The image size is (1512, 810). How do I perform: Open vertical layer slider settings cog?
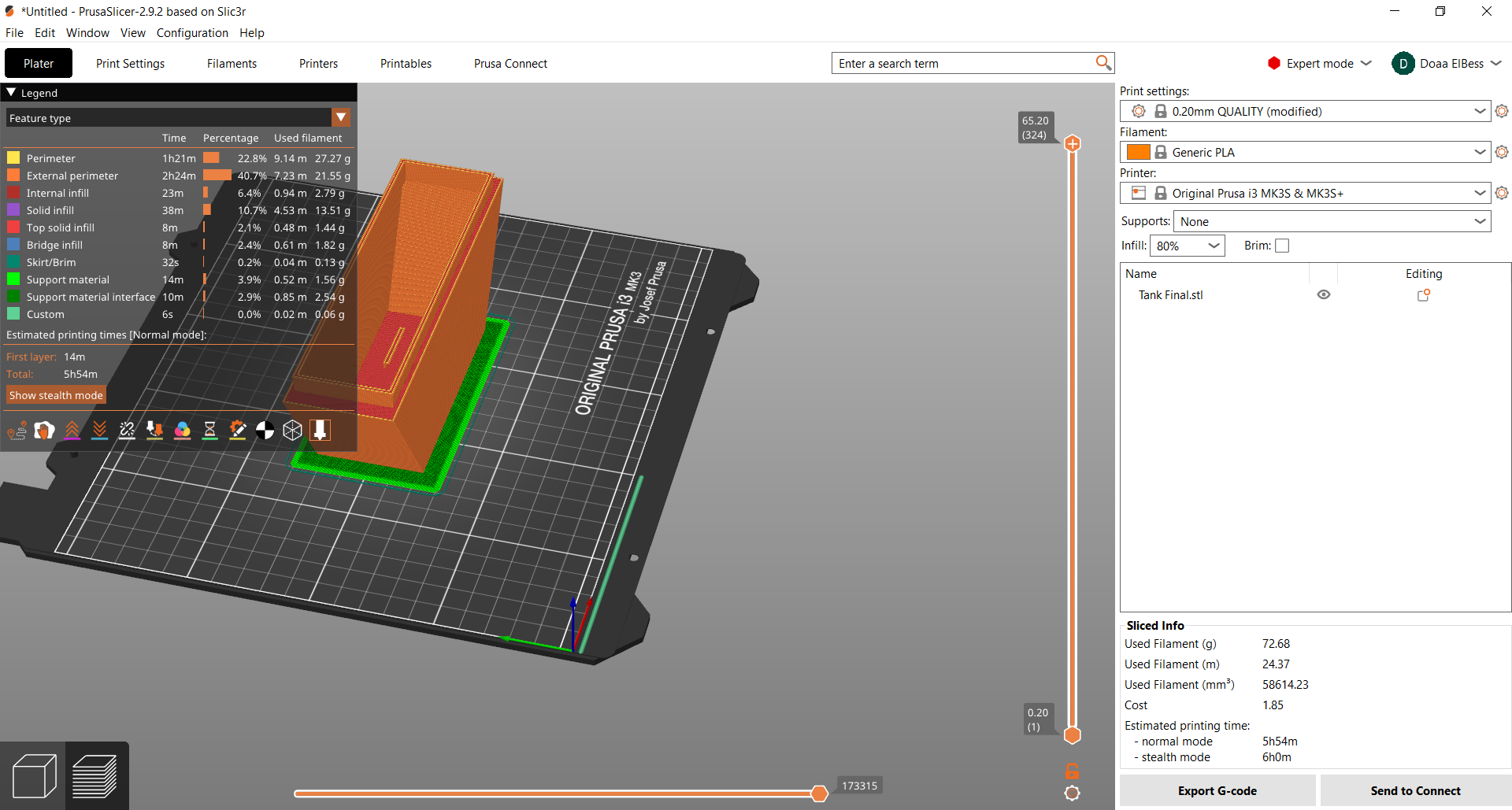[1073, 793]
